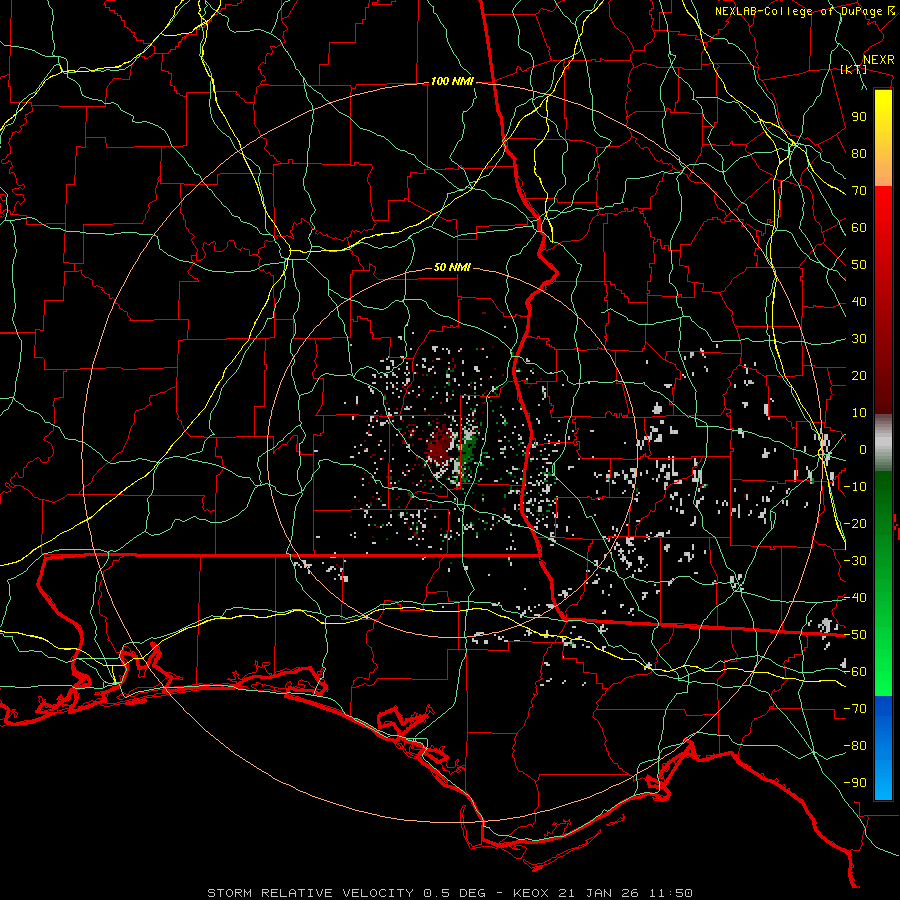Pick the gray zero-velocity segment of the color bar

point(883,443)
